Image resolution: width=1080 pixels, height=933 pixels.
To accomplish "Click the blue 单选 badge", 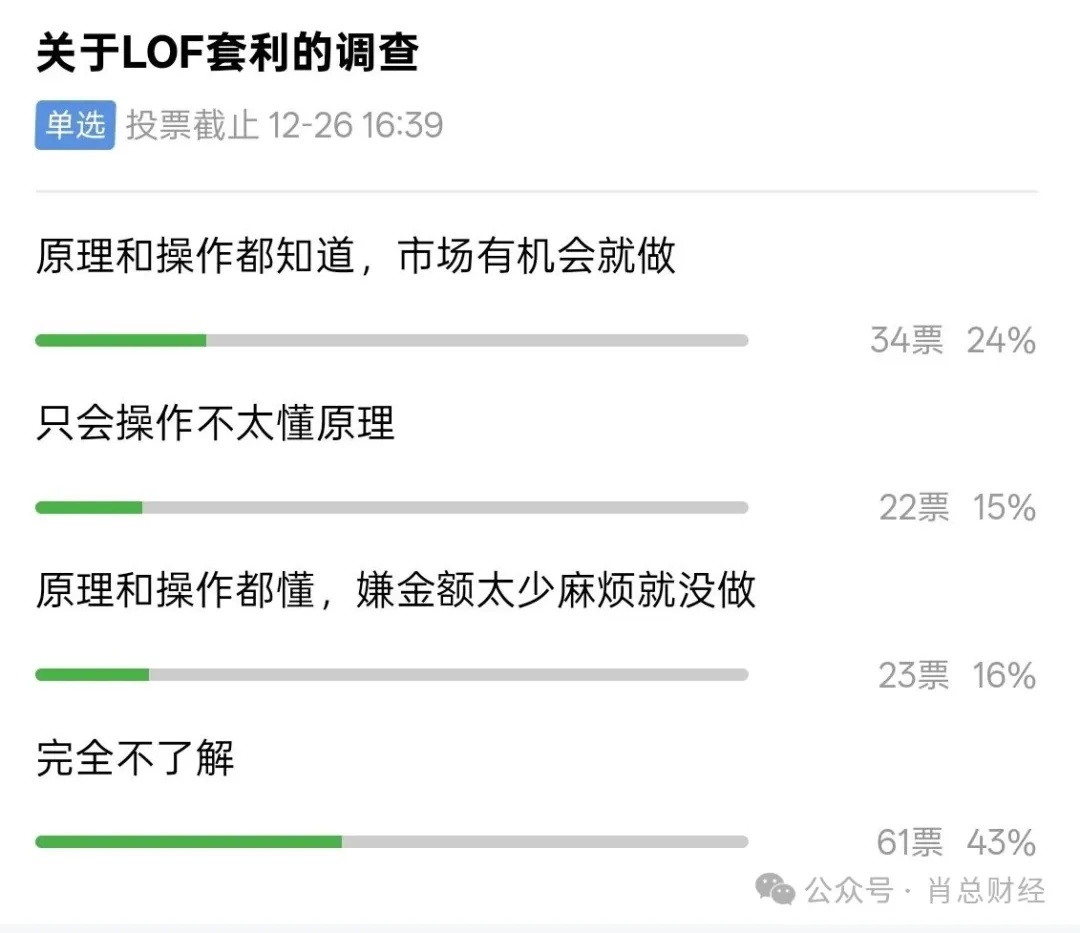I will coord(75,125).
